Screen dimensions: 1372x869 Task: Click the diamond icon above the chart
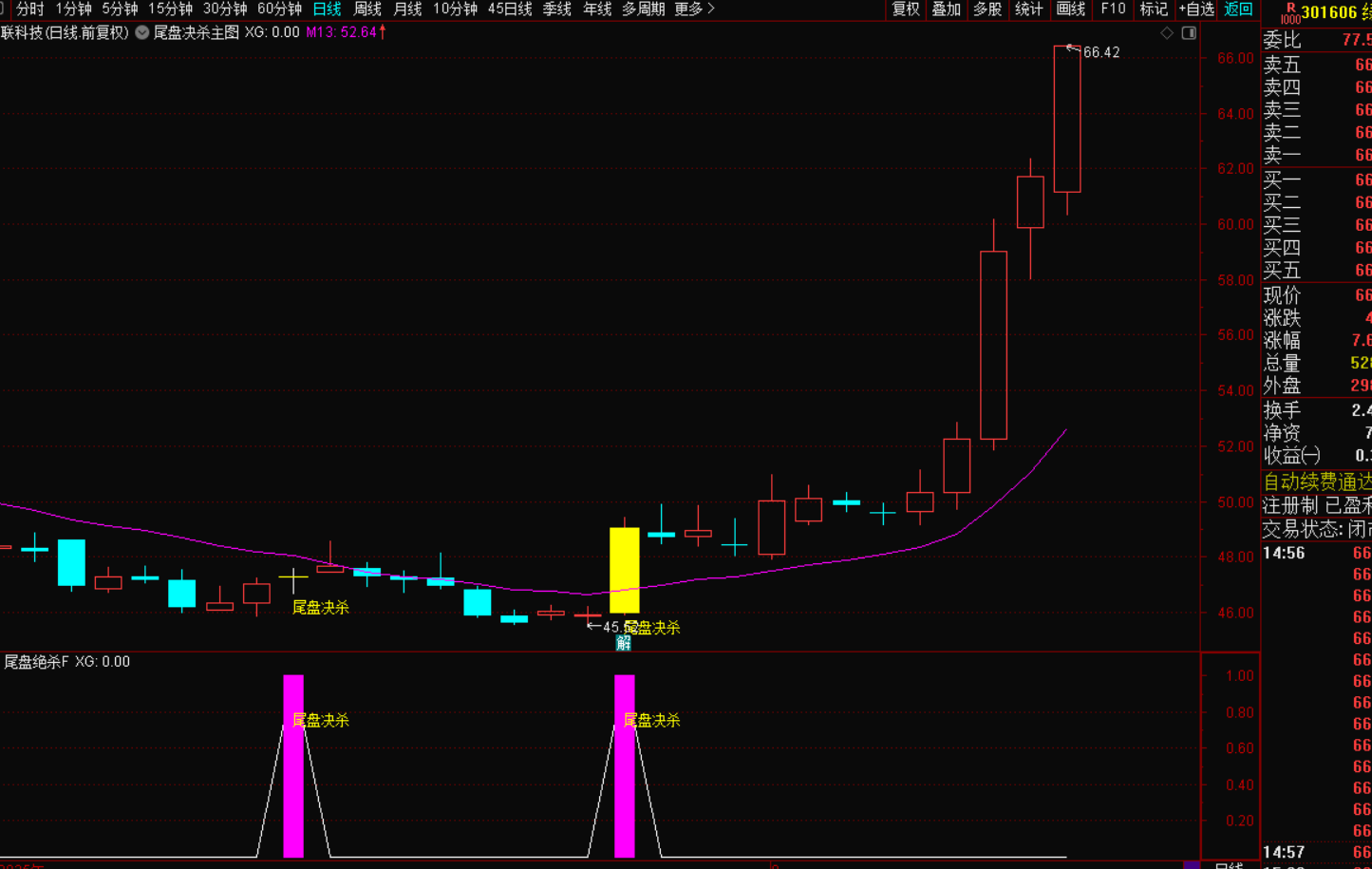coord(1167,33)
